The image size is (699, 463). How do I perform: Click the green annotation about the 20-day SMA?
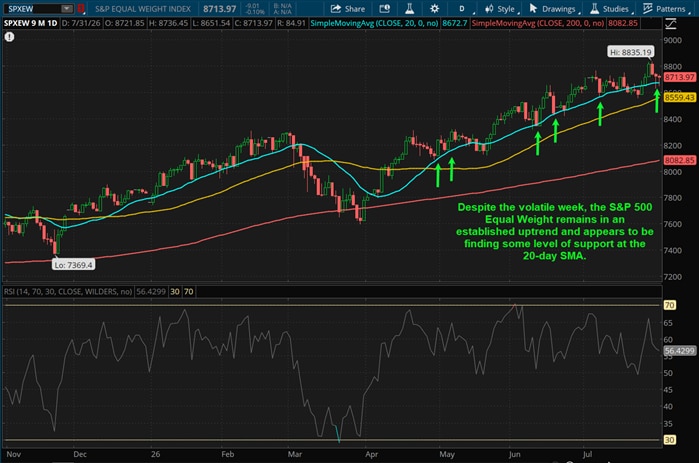555,231
